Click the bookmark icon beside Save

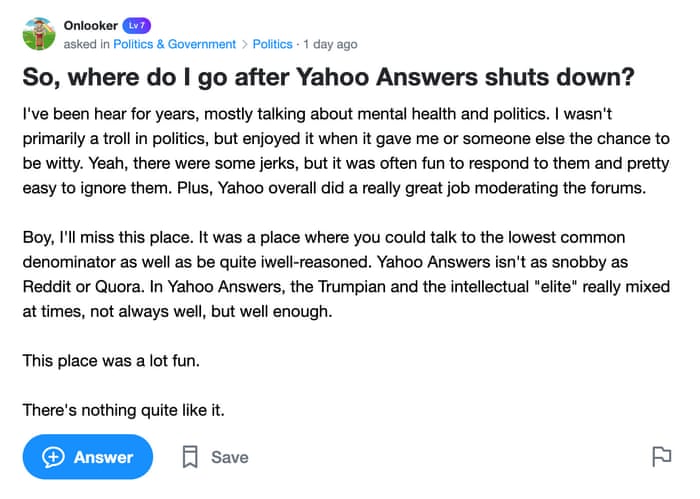(190, 457)
